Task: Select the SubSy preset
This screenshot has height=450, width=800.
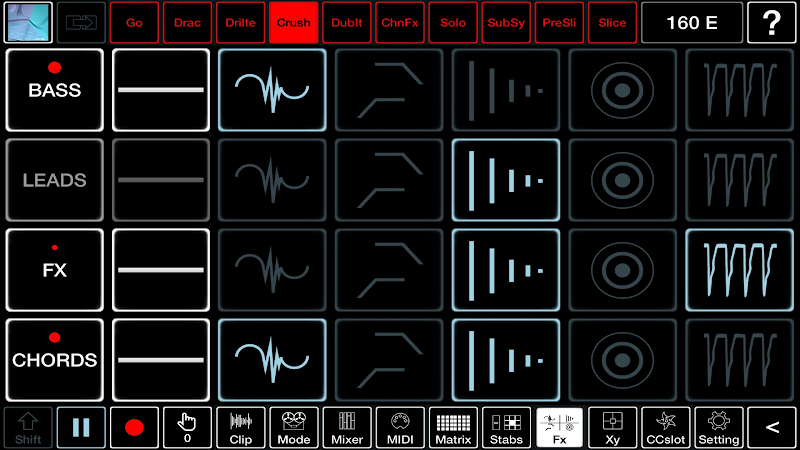Action: point(506,22)
